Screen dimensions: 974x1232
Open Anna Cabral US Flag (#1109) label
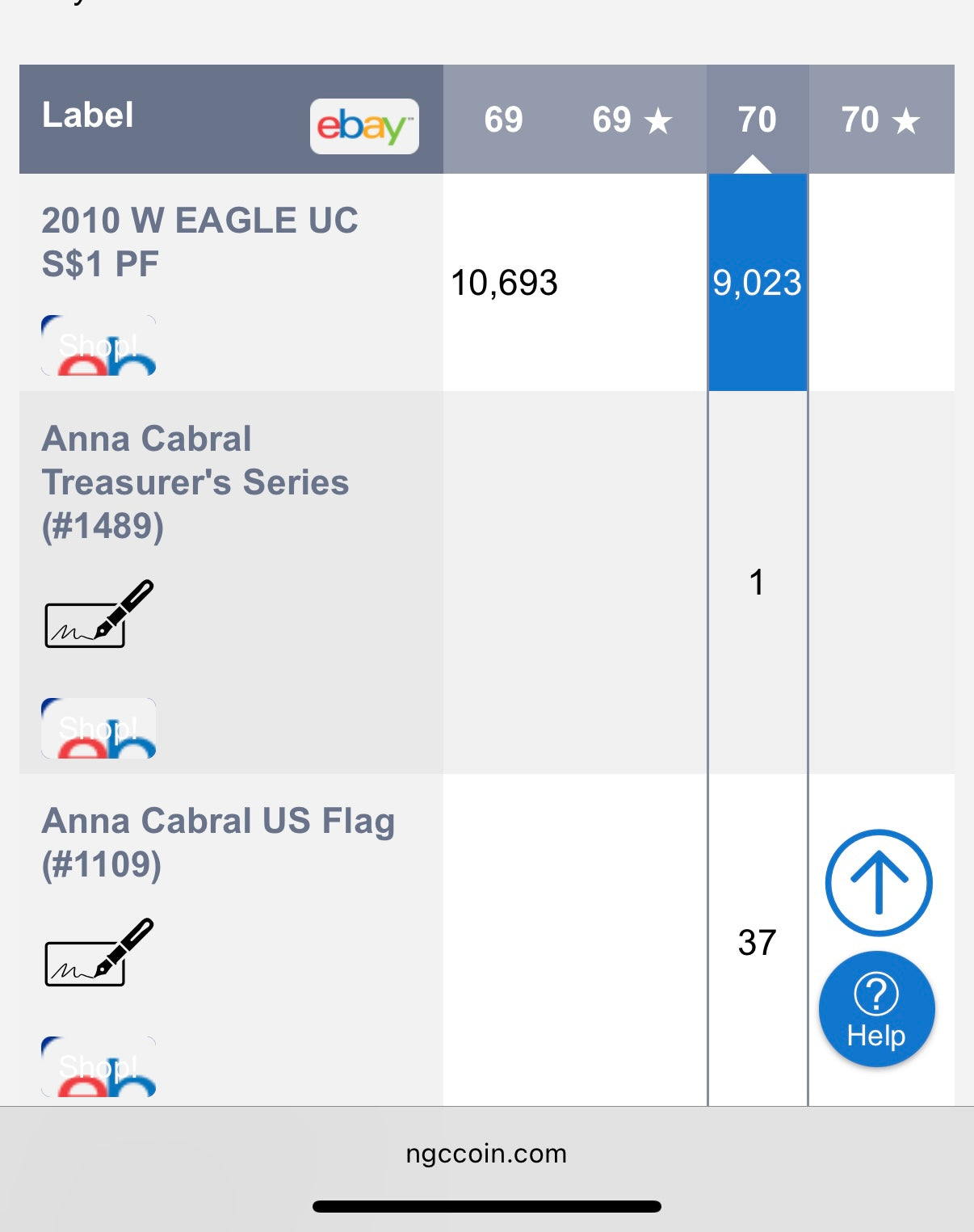(218, 843)
